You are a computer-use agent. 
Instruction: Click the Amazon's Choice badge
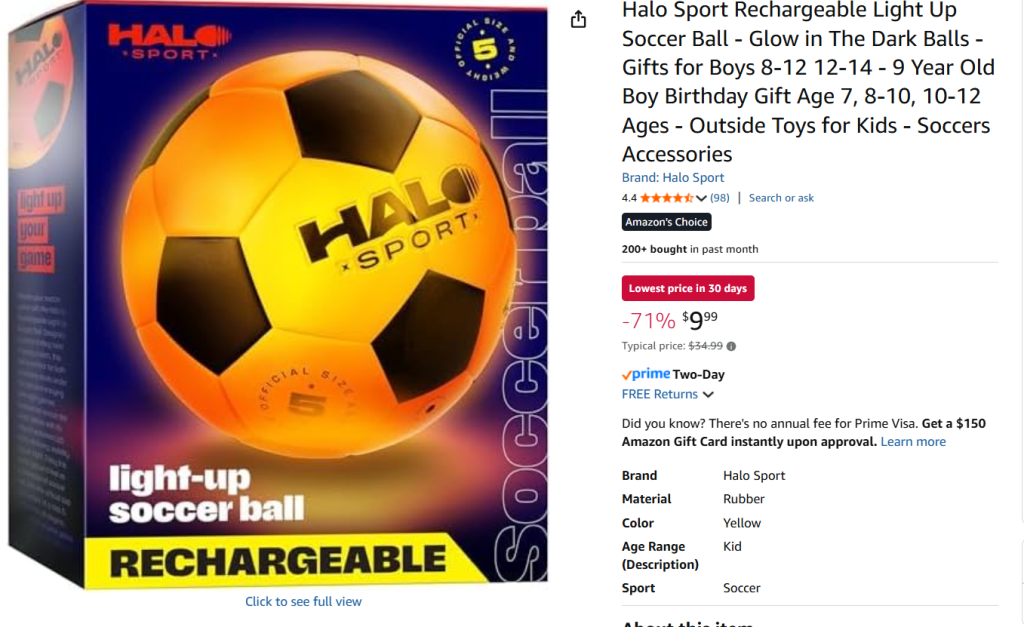coord(666,222)
